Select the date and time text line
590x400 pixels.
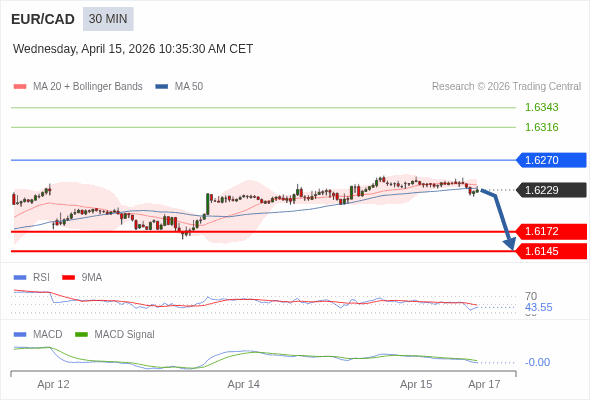coord(133,49)
